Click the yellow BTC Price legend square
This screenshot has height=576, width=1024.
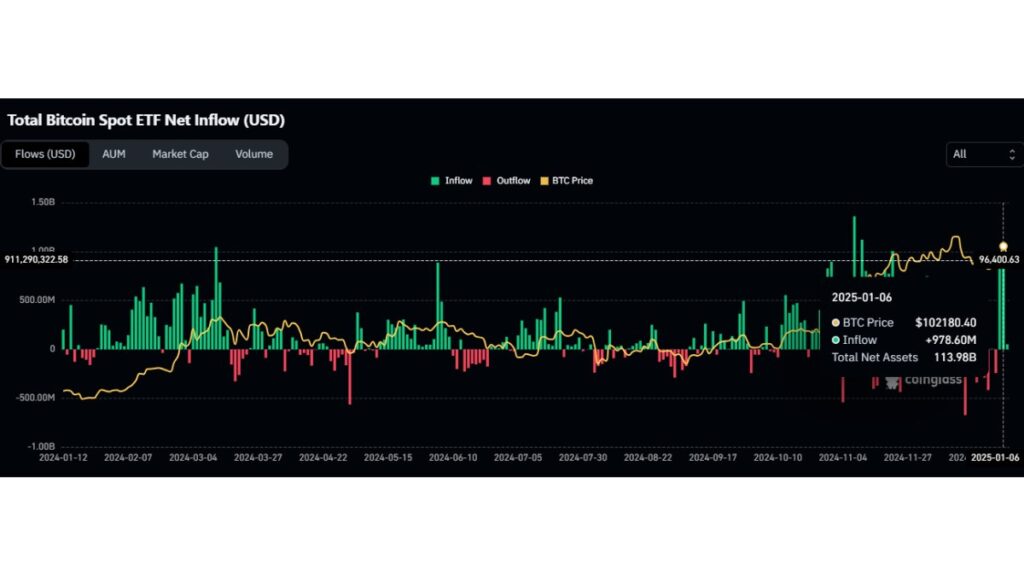pos(544,181)
